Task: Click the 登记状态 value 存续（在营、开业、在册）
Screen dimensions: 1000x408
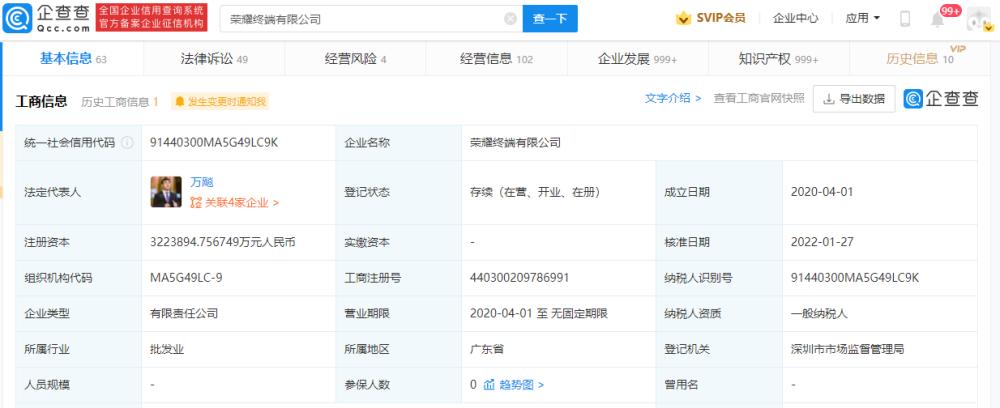Action: coord(534,192)
